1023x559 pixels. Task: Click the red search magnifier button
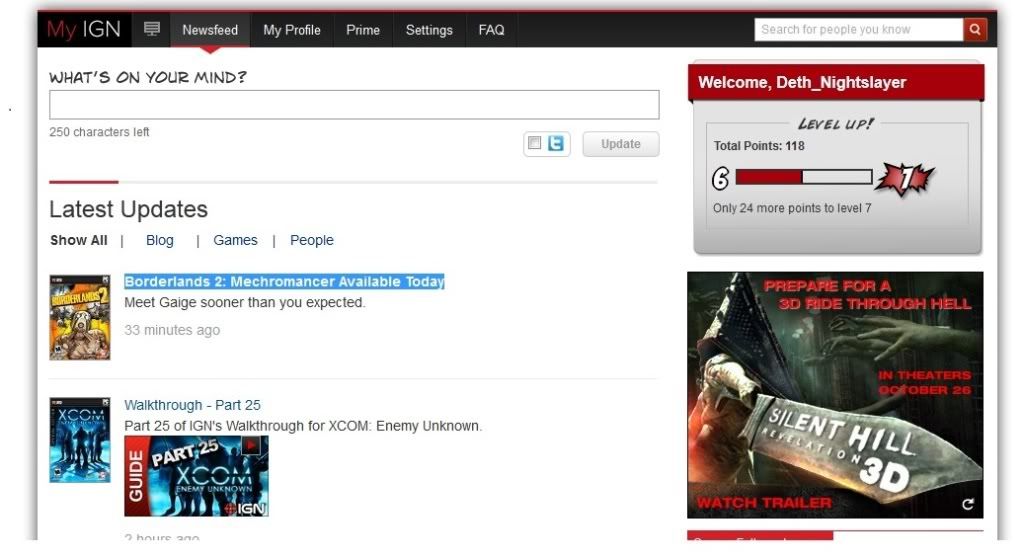click(975, 29)
